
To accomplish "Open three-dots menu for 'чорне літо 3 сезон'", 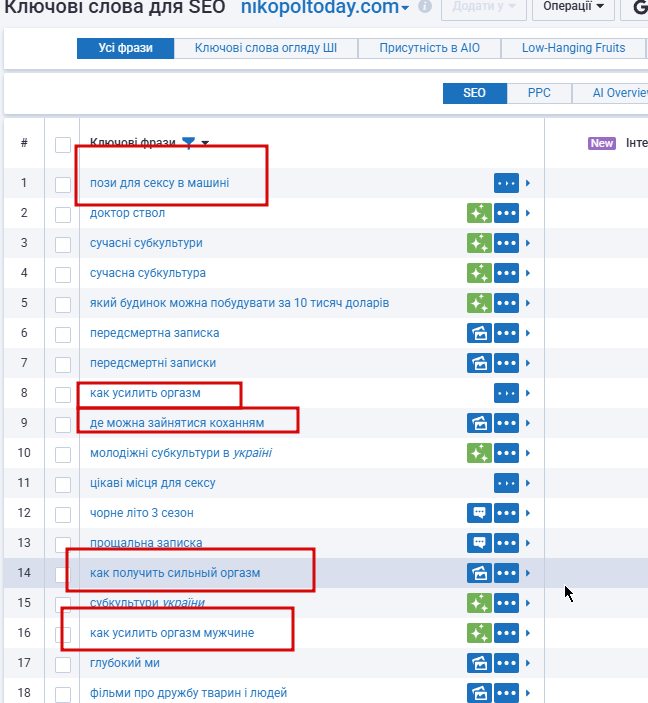I will click(x=506, y=513).
